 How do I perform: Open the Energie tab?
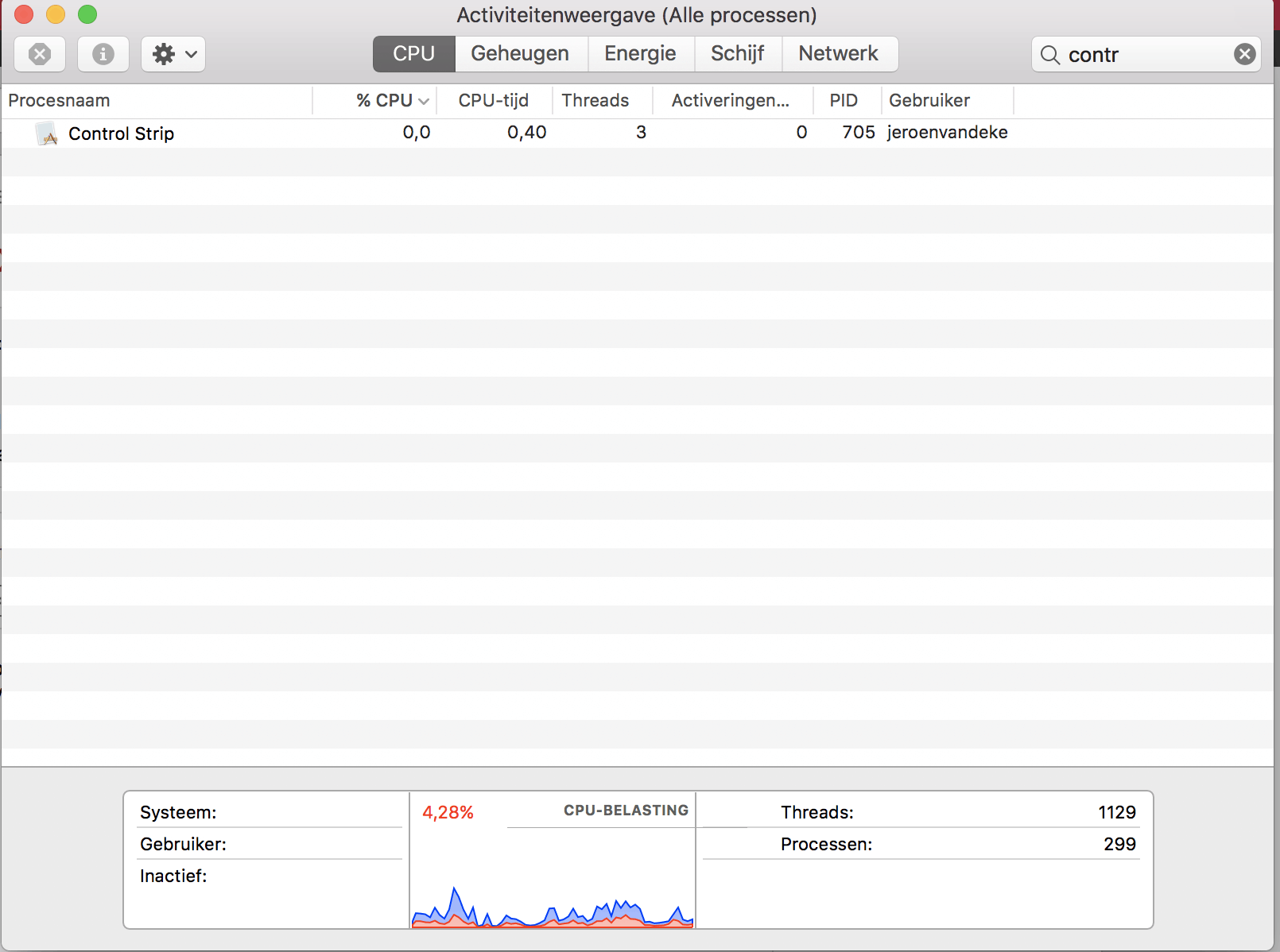641,54
